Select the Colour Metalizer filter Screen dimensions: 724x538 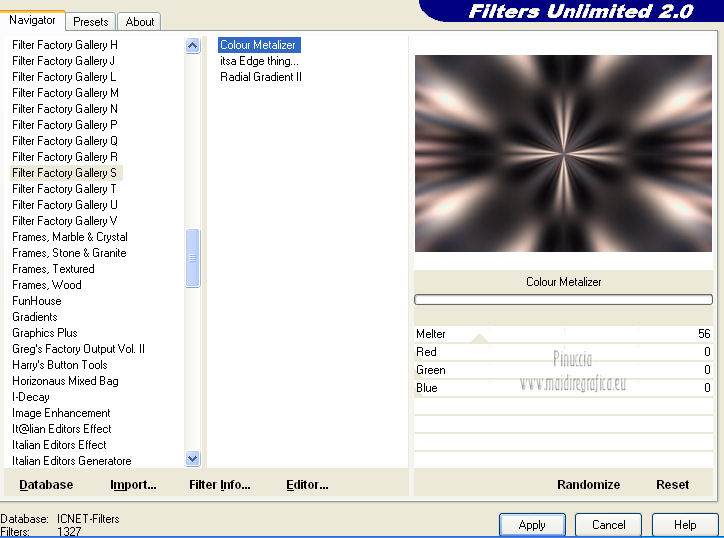258,45
